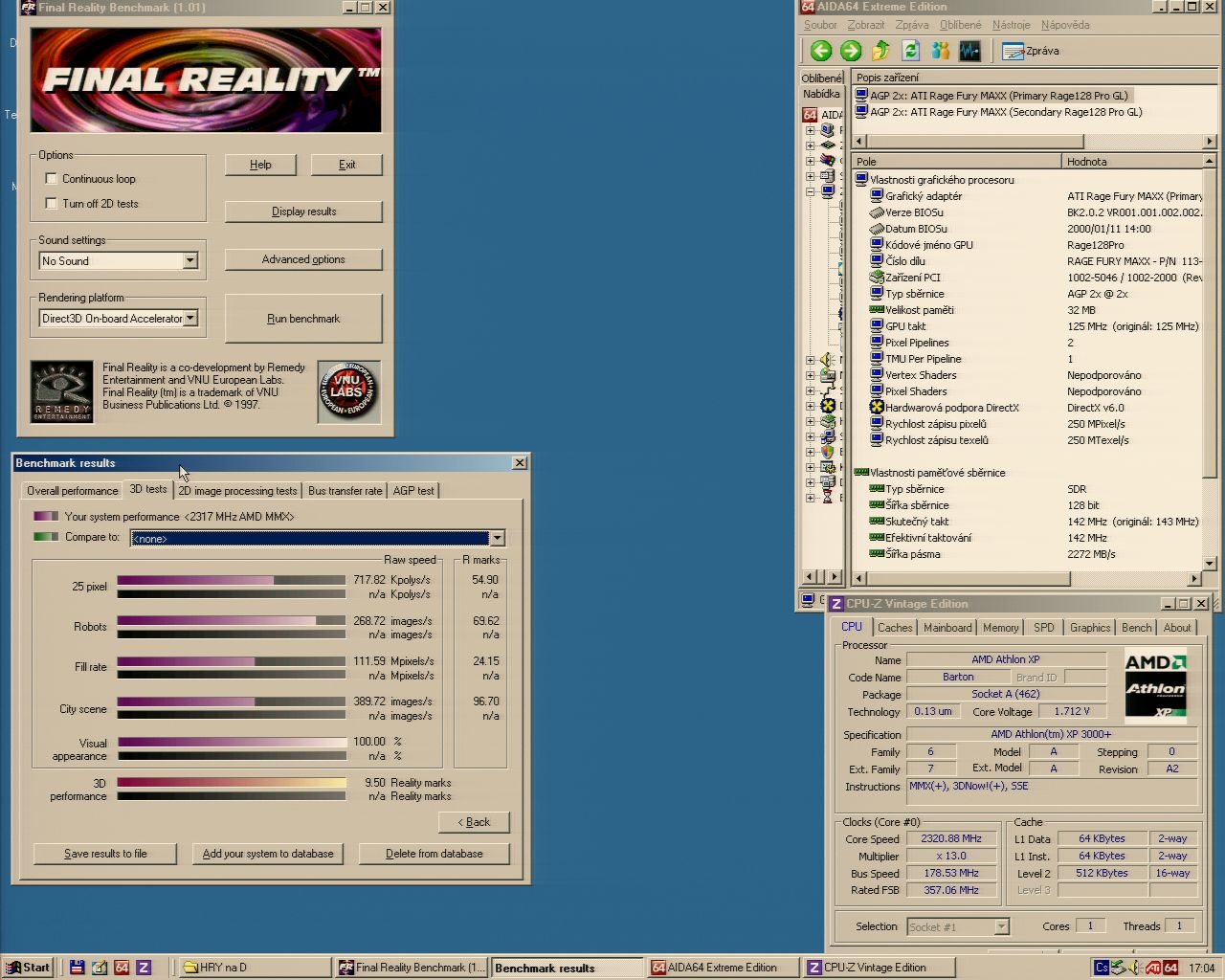
Task: Click the device list horizontal scrollbar right arrow
Action: (x=1210, y=141)
